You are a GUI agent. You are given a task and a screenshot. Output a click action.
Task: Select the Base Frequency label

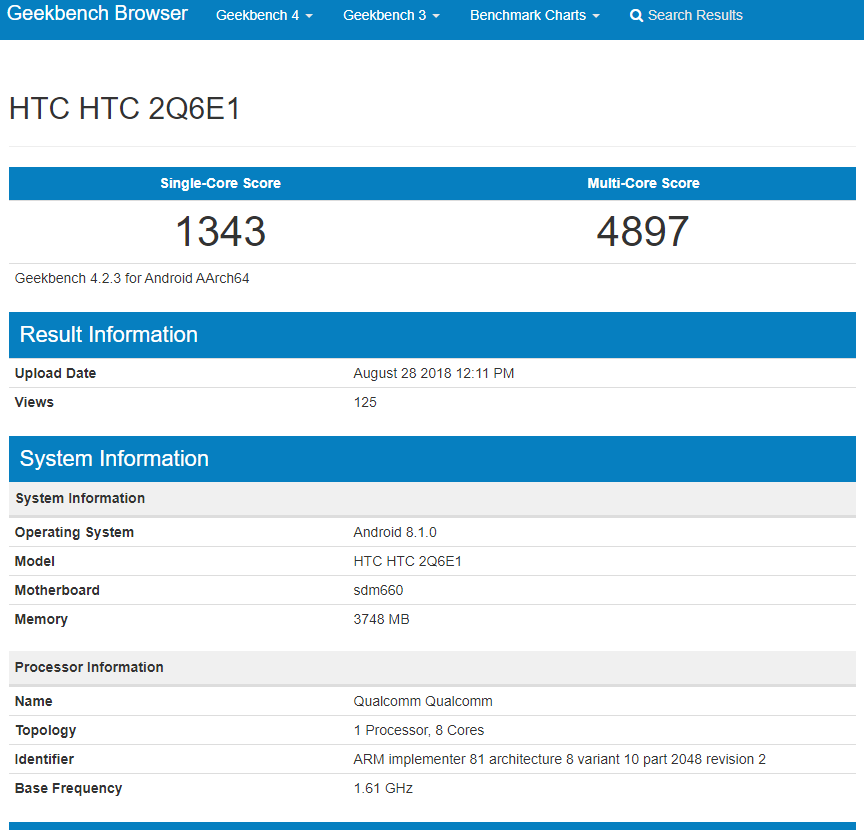(x=68, y=789)
